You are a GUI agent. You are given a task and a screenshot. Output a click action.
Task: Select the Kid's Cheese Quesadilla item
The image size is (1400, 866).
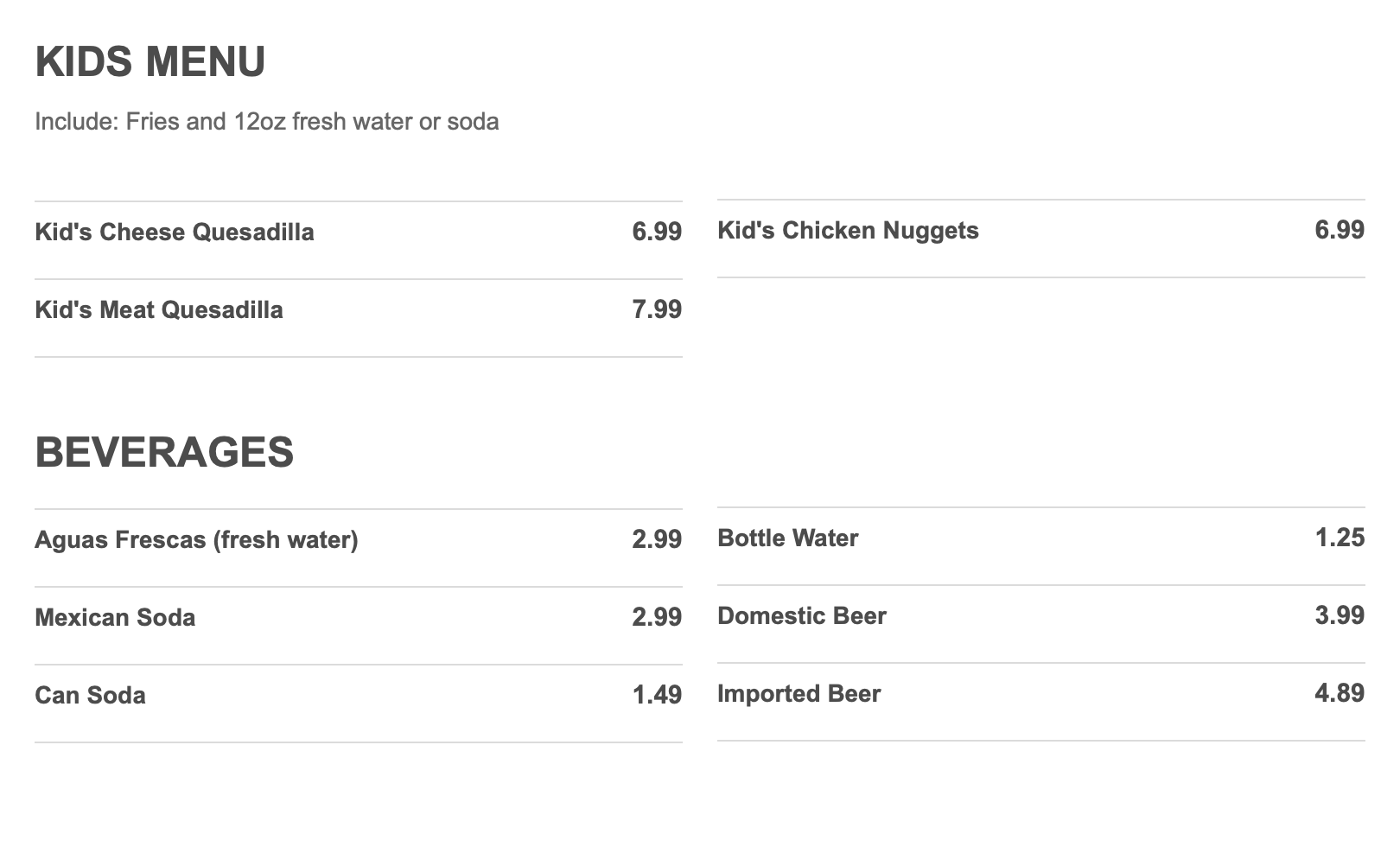175,232
